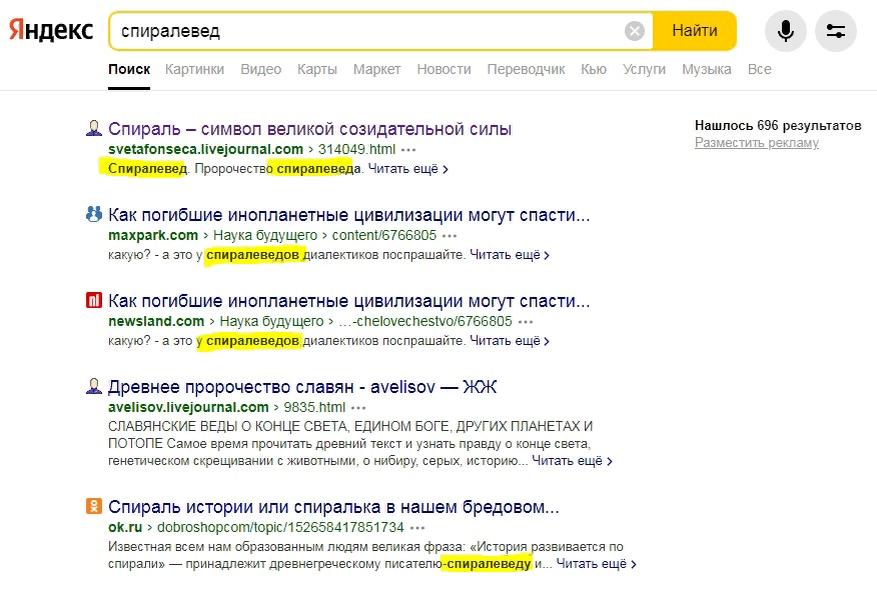Image resolution: width=877 pixels, height=595 pixels.
Task: Click the maxpark.com result favicon
Action: point(93,214)
